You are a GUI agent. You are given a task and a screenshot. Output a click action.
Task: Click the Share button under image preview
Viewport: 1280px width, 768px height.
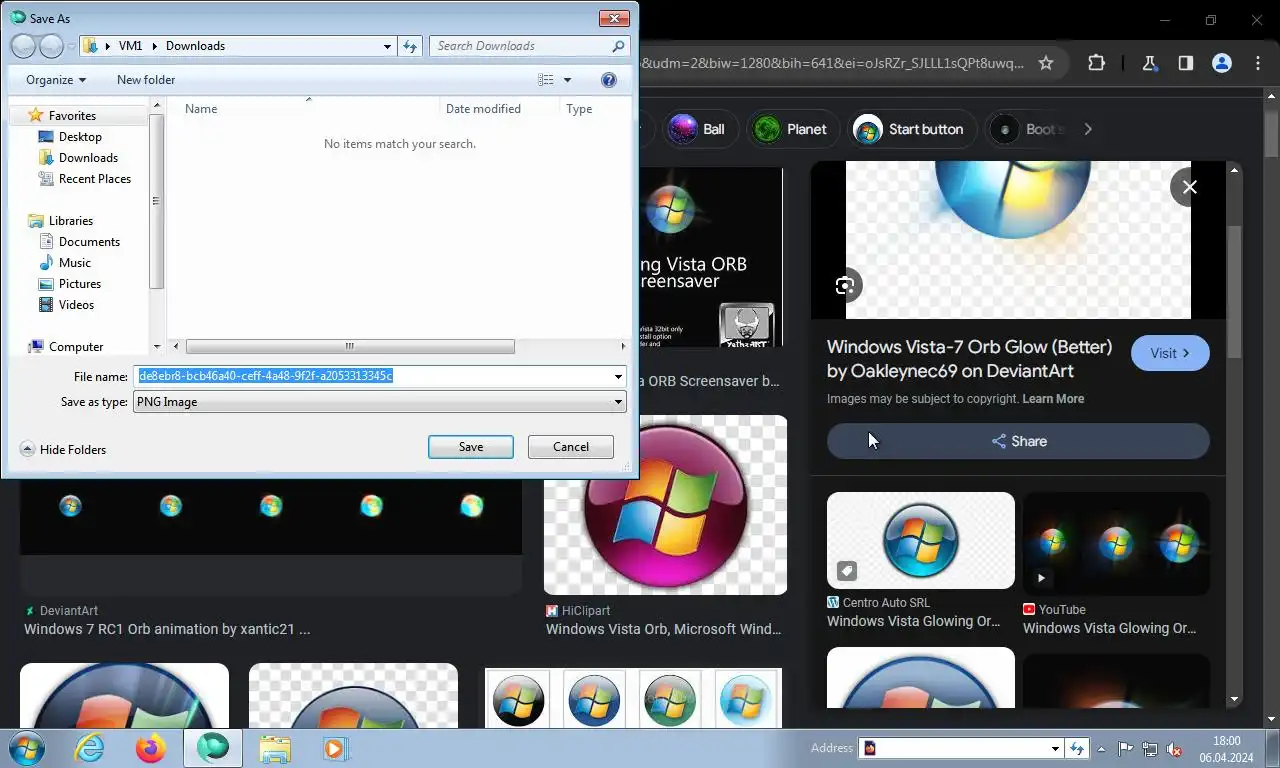point(1018,441)
